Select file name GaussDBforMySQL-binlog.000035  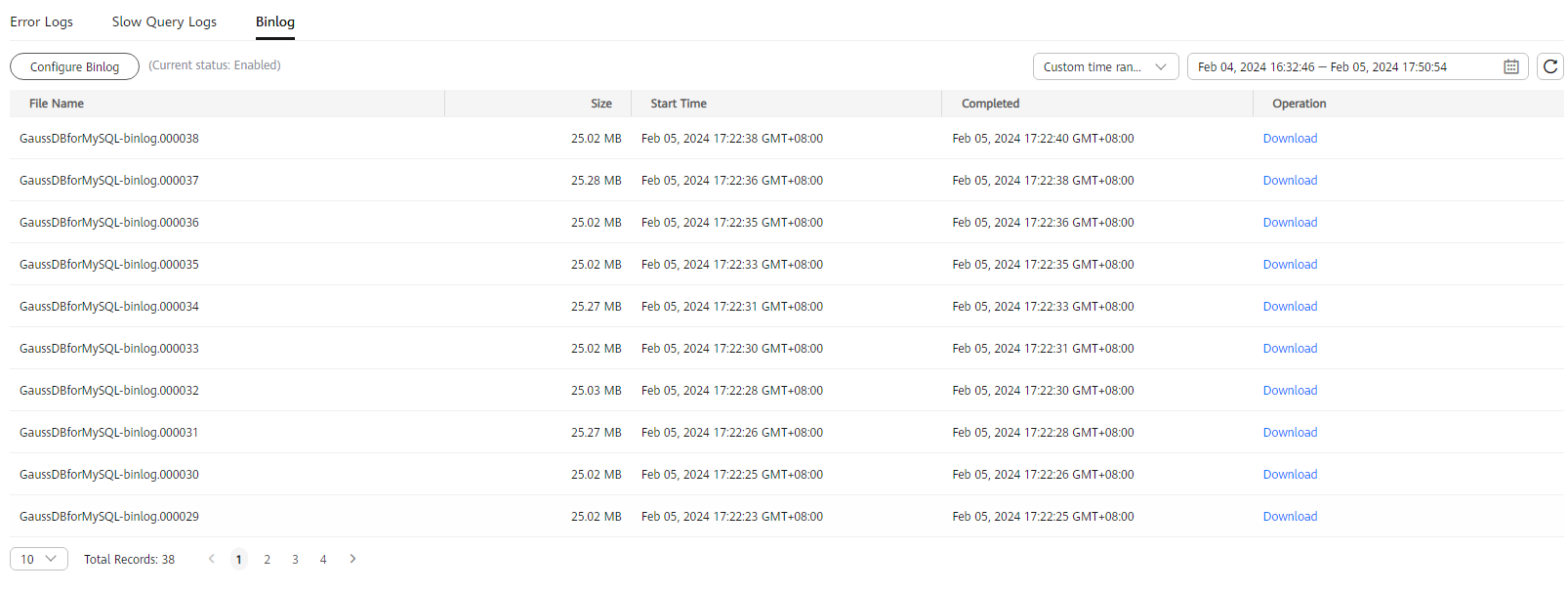[109, 265]
